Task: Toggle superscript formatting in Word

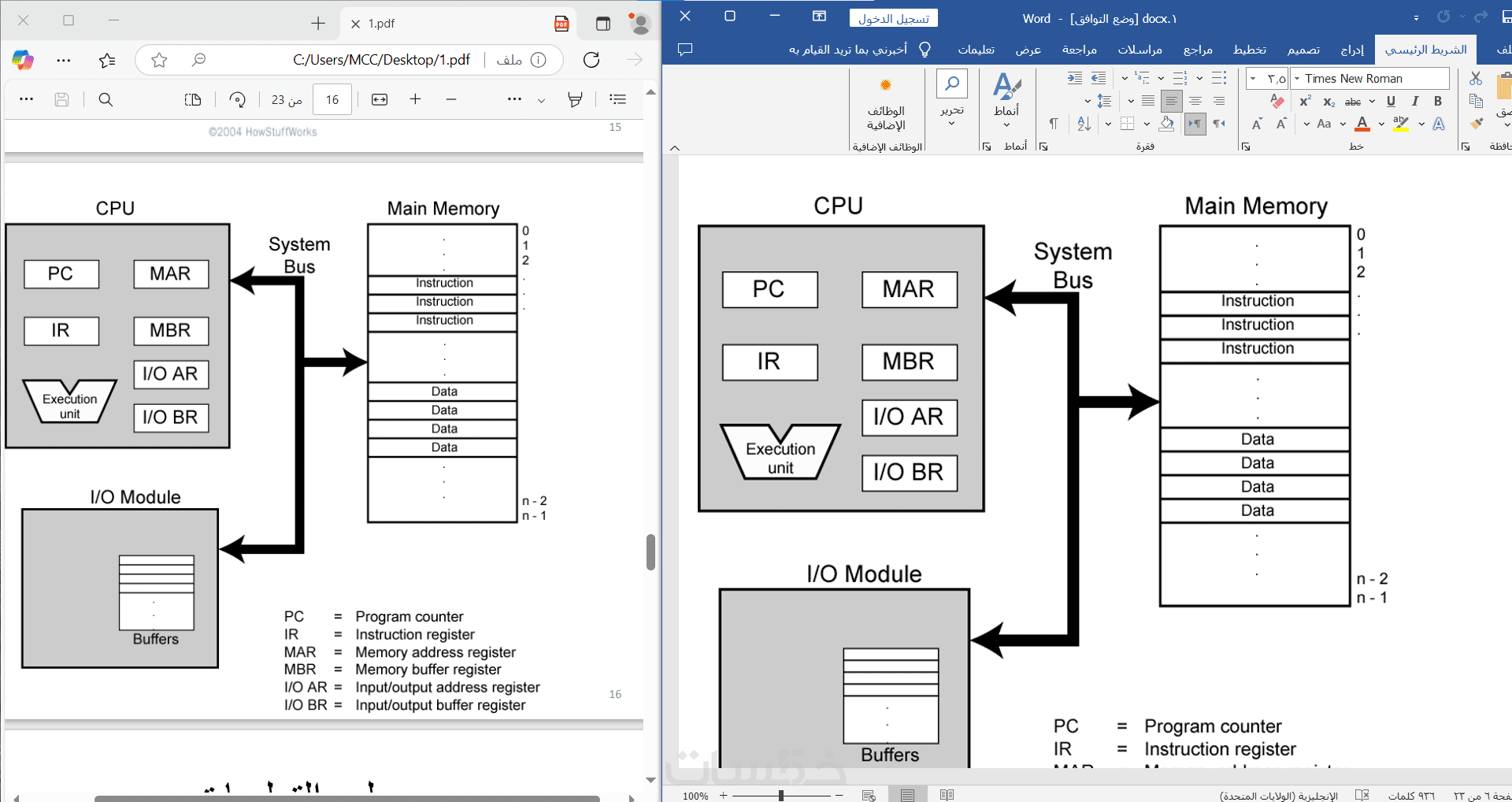Action: [1305, 101]
